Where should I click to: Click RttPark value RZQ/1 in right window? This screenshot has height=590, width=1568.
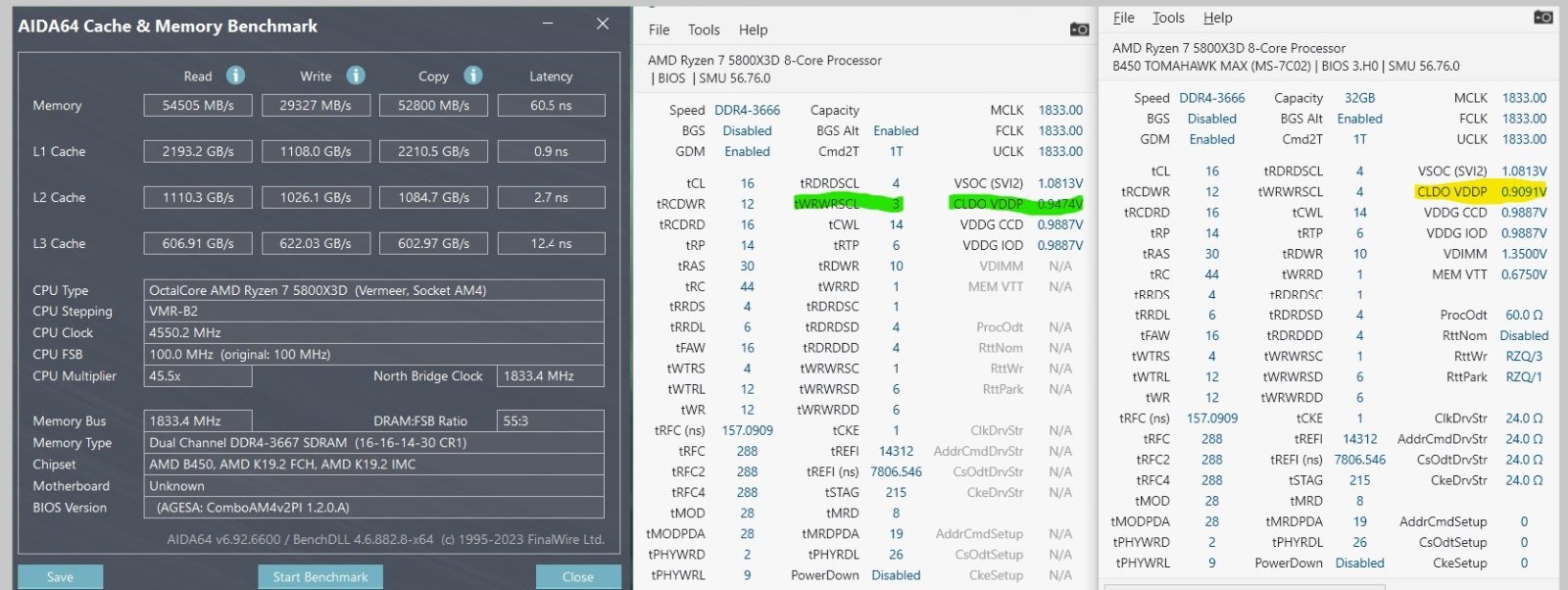(1524, 376)
